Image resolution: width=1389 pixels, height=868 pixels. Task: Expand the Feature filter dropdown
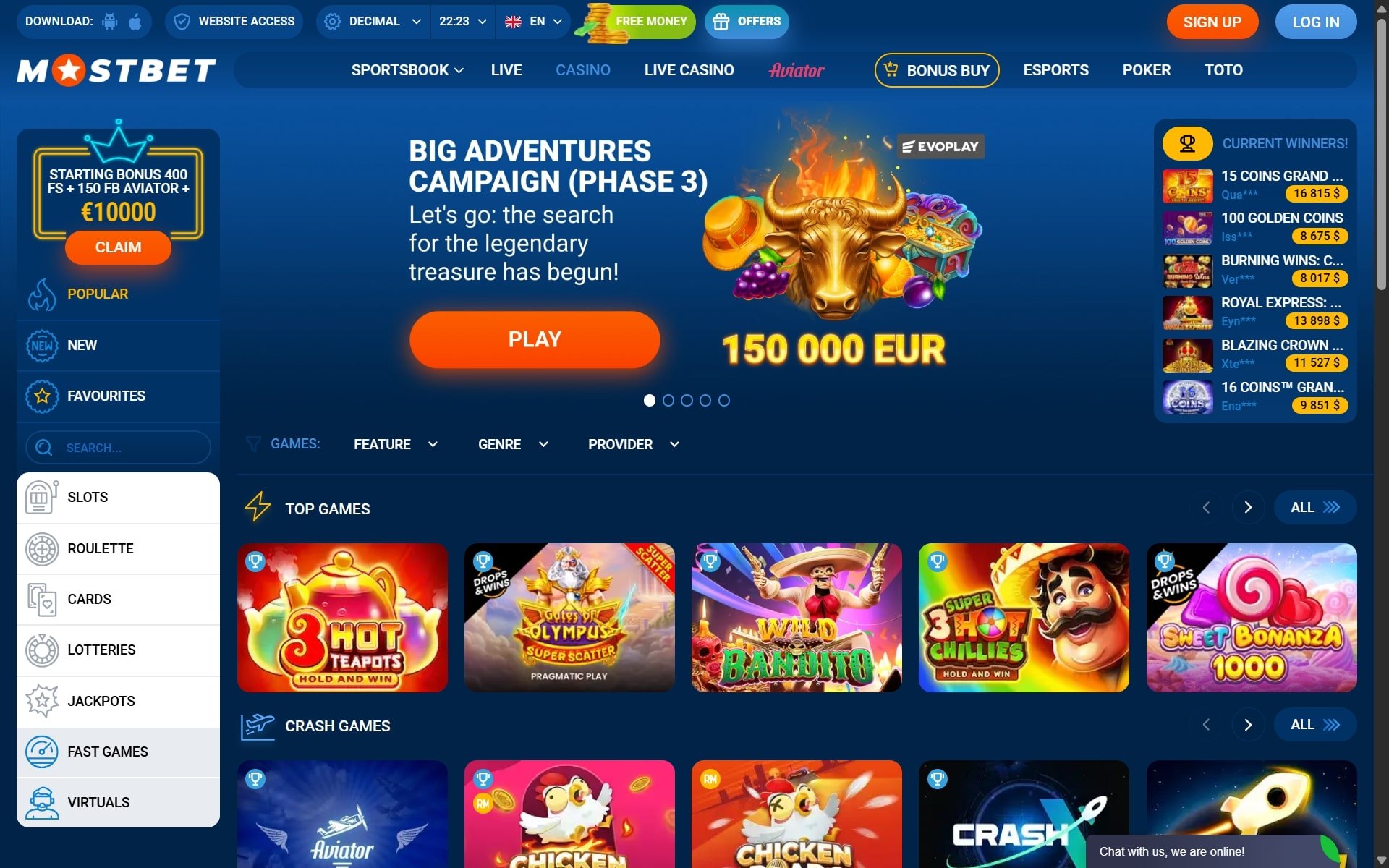[396, 444]
